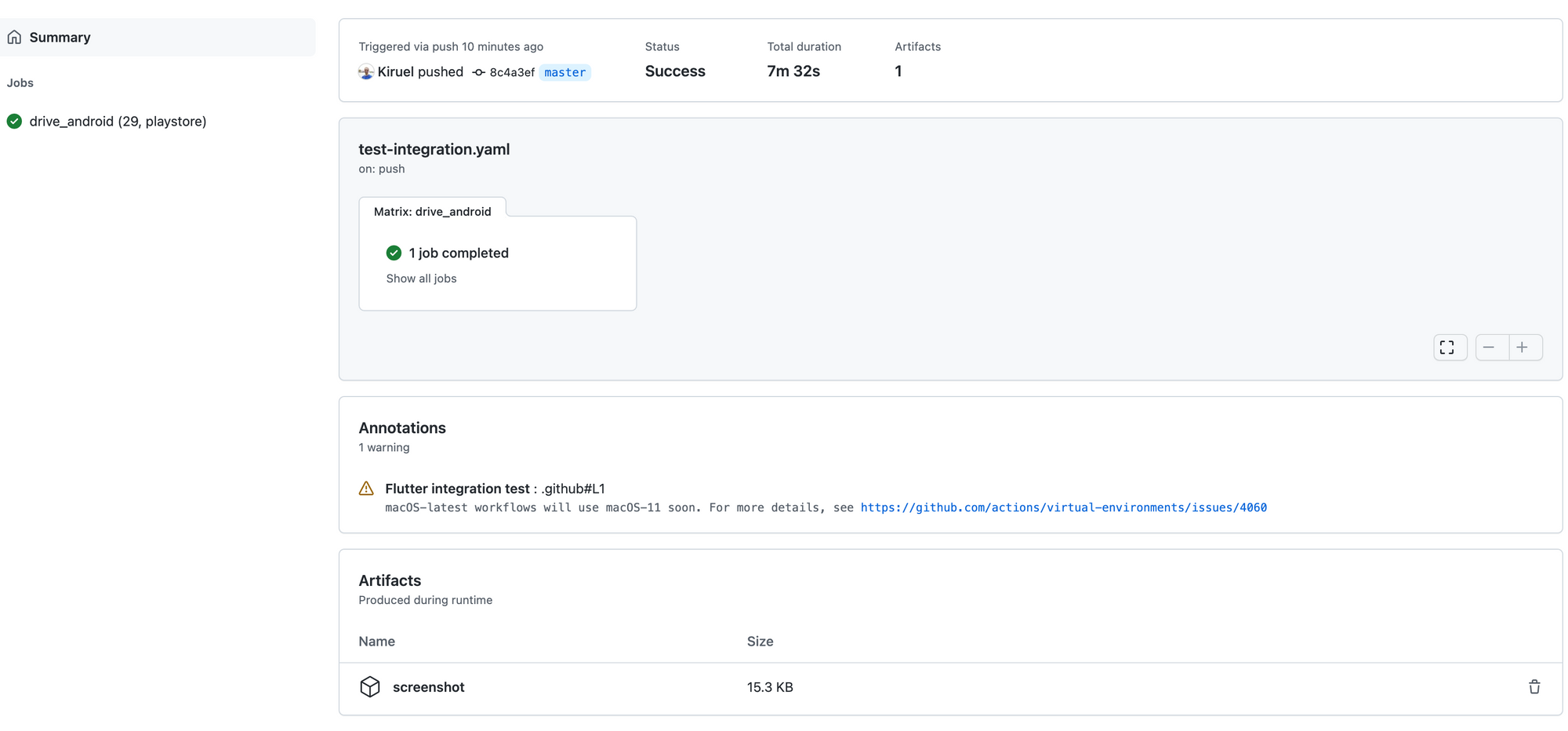This screenshot has width=1568, height=731.
Task: Click the warning triangle icon in Annotations
Action: tap(366, 489)
